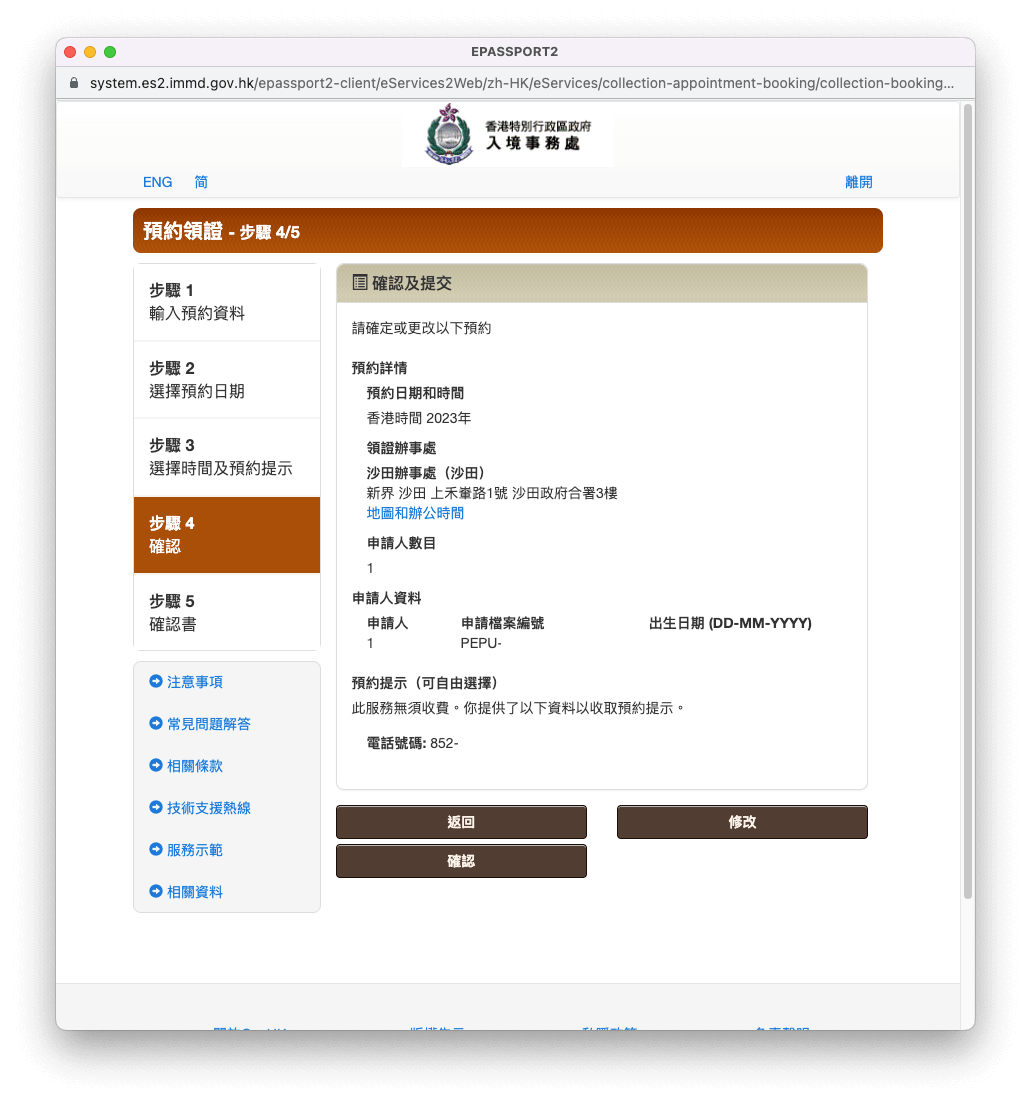Viewport: 1031px width, 1104px height.
Task: Click the 申請人數目 label
Action: [401, 543]
